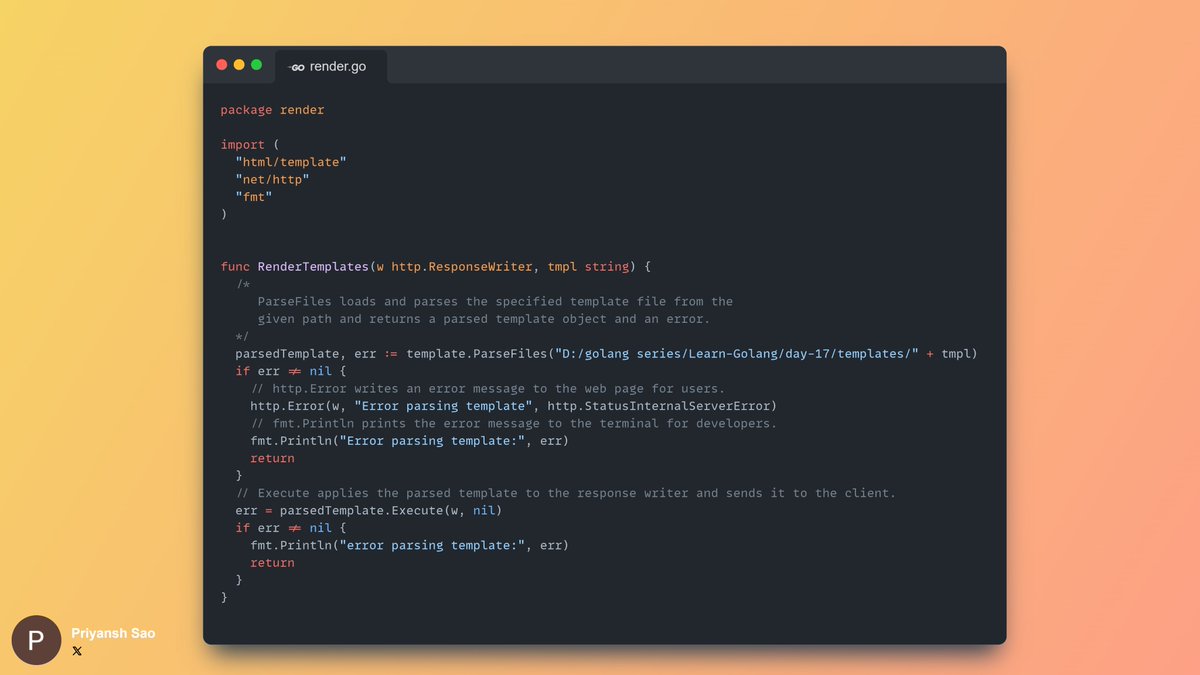Click the comment starting '// Execute applies'
1200x675 pixels.
[566, 493]
